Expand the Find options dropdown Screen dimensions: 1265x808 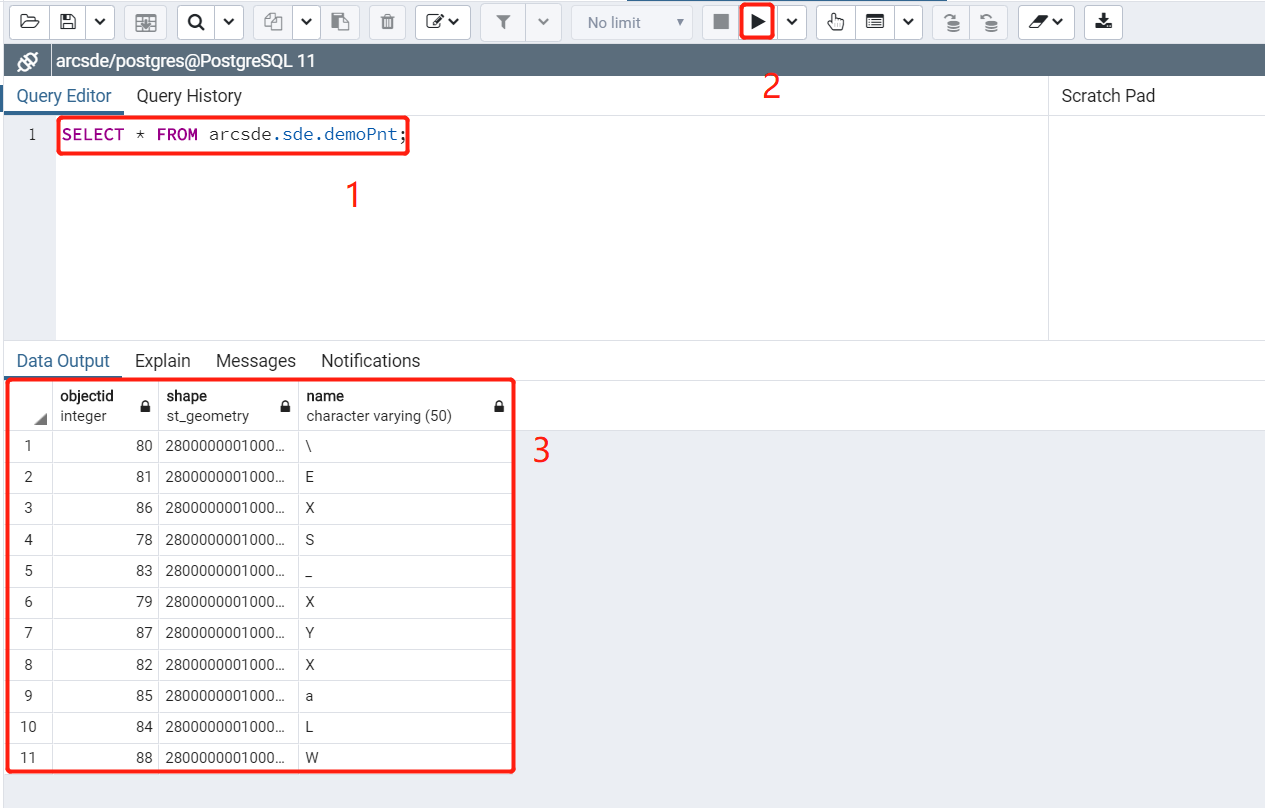(x=229, y=21)
